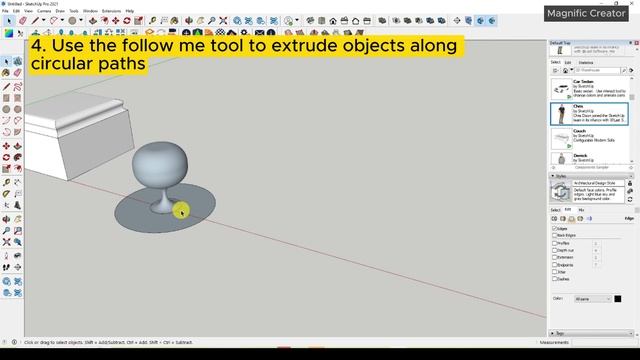Select the Move tool in left toolbar
The image size is (640, 360).
point(6,146)
